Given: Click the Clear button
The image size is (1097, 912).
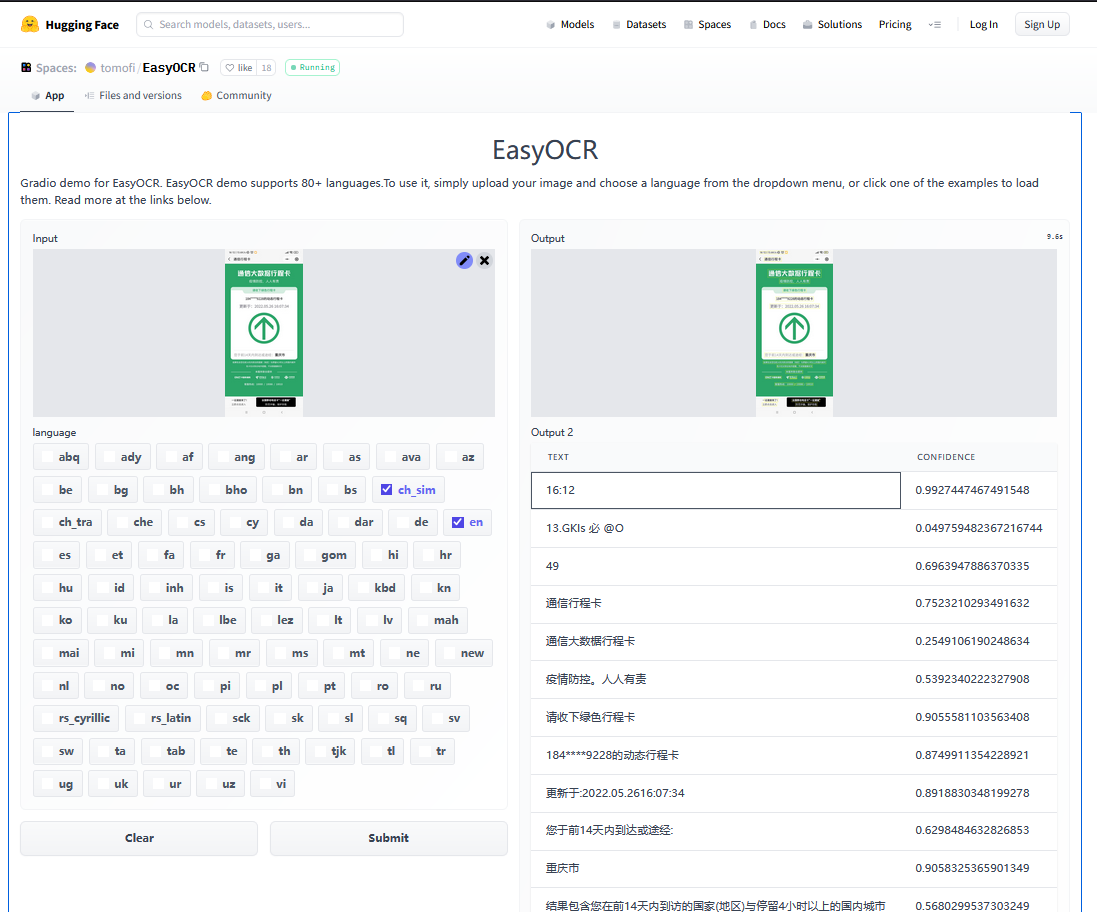Looking at the screenshot, I should pyautogui.click(x=139, y=838).
